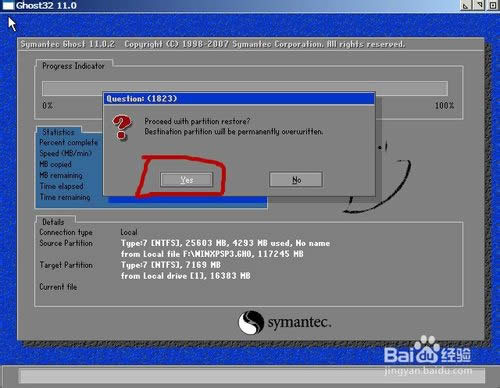Viewport: 500px width, 388px height.
Task: Click the Symantec yin-yang logo
Action: point(251,322)
